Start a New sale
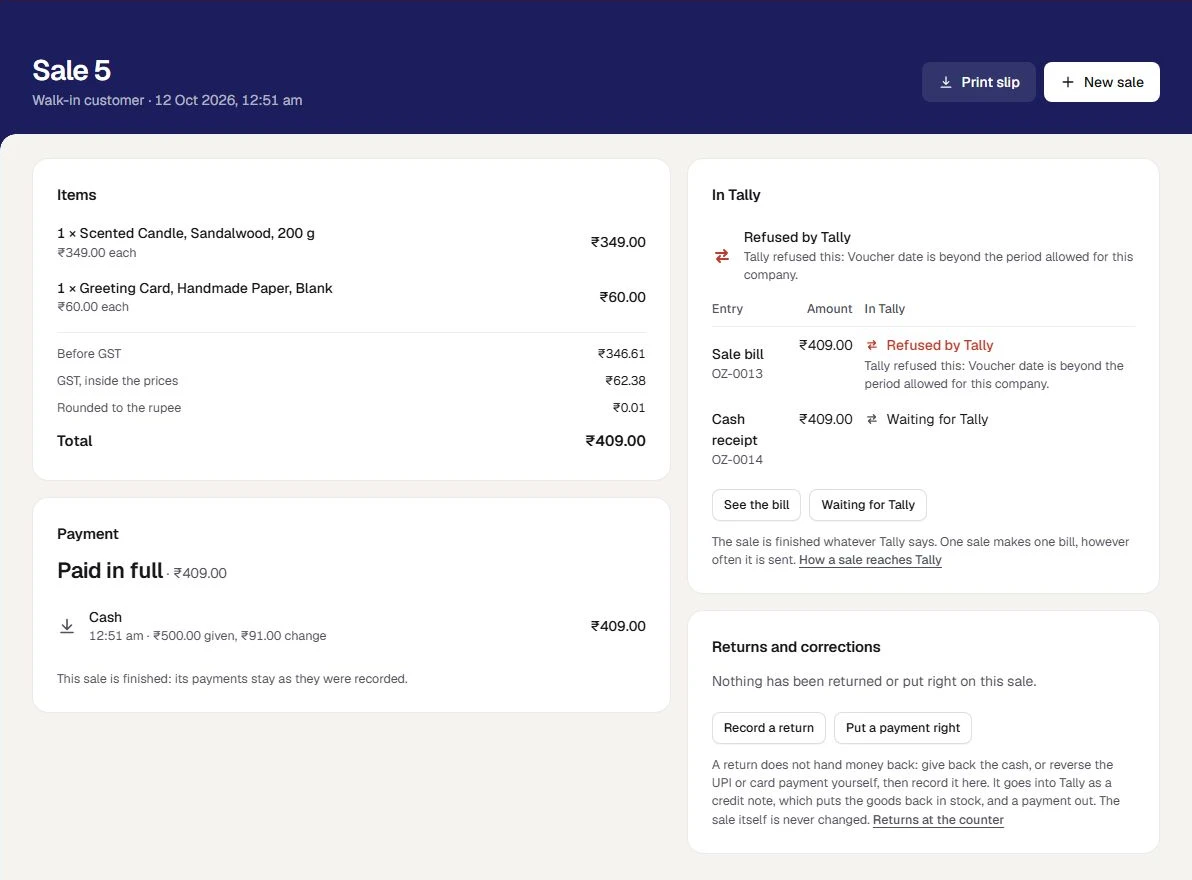Image resolution: width=1192 pixels, height=880 pixels. click(1102, 82)
